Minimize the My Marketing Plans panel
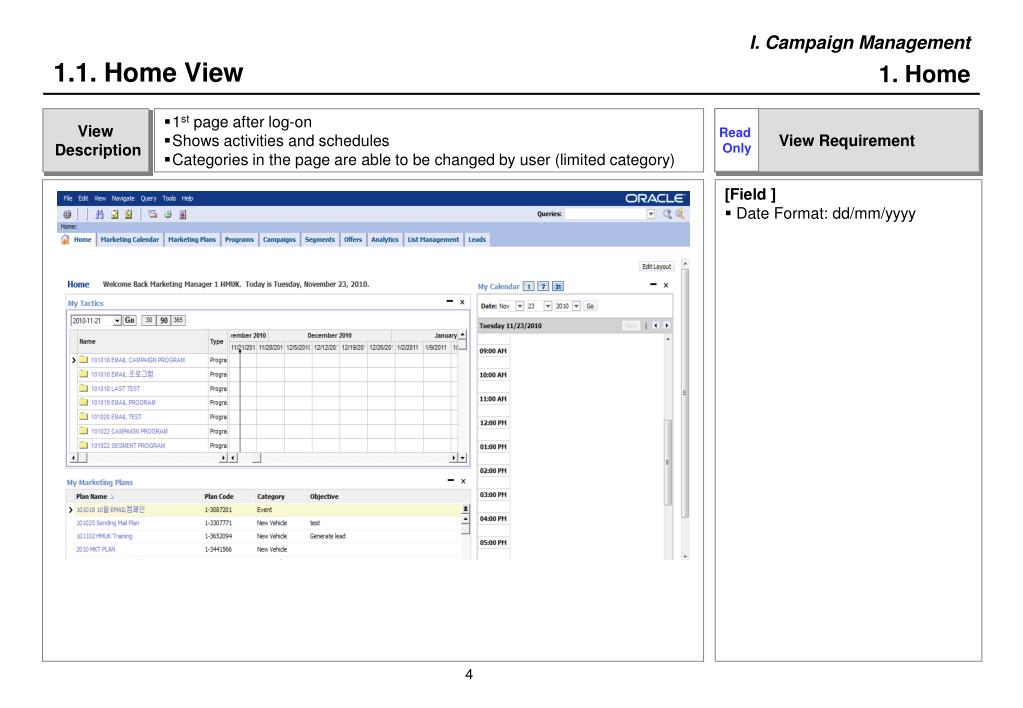The image size is (1023, 708). pyautogui.click(x=451, y=480)
